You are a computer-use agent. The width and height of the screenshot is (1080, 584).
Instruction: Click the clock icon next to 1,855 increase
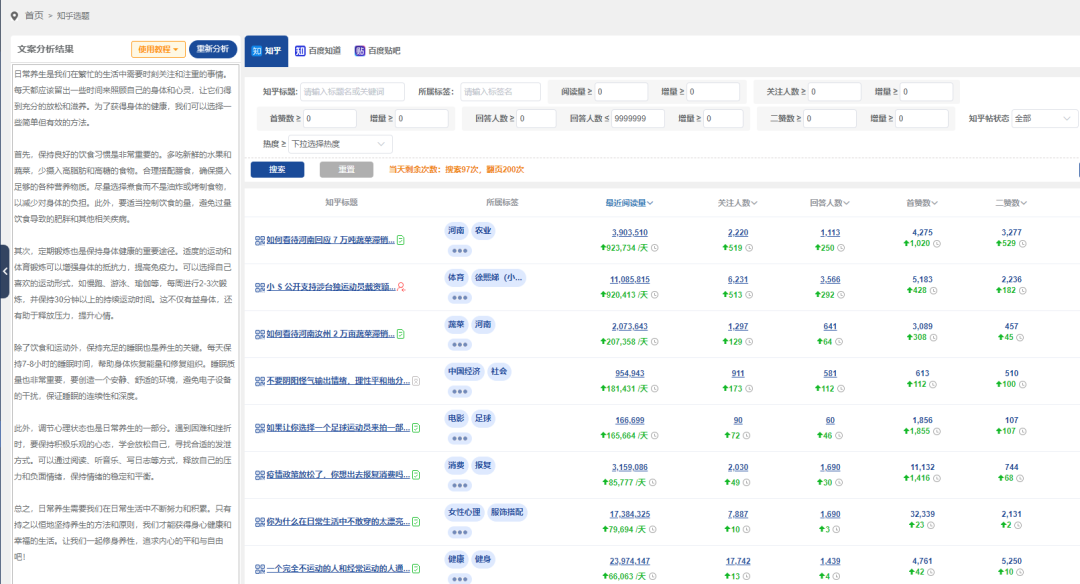click(937, 431)
